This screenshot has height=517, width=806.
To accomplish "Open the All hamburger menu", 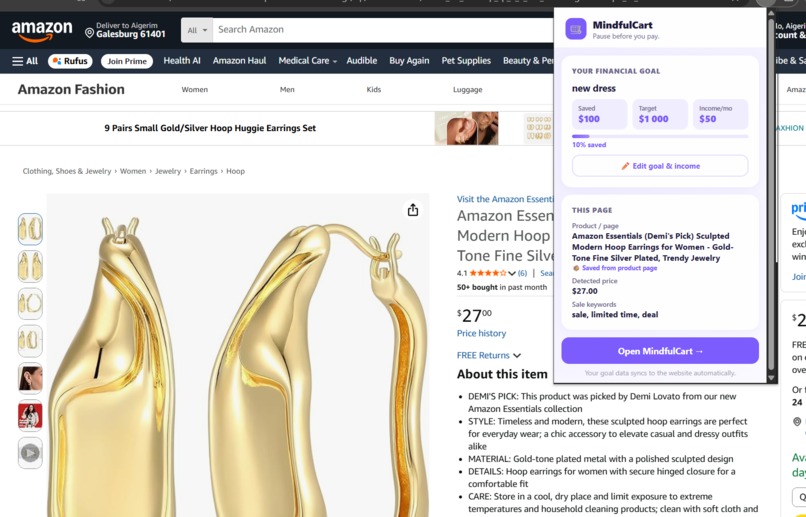I will point(25,61).
